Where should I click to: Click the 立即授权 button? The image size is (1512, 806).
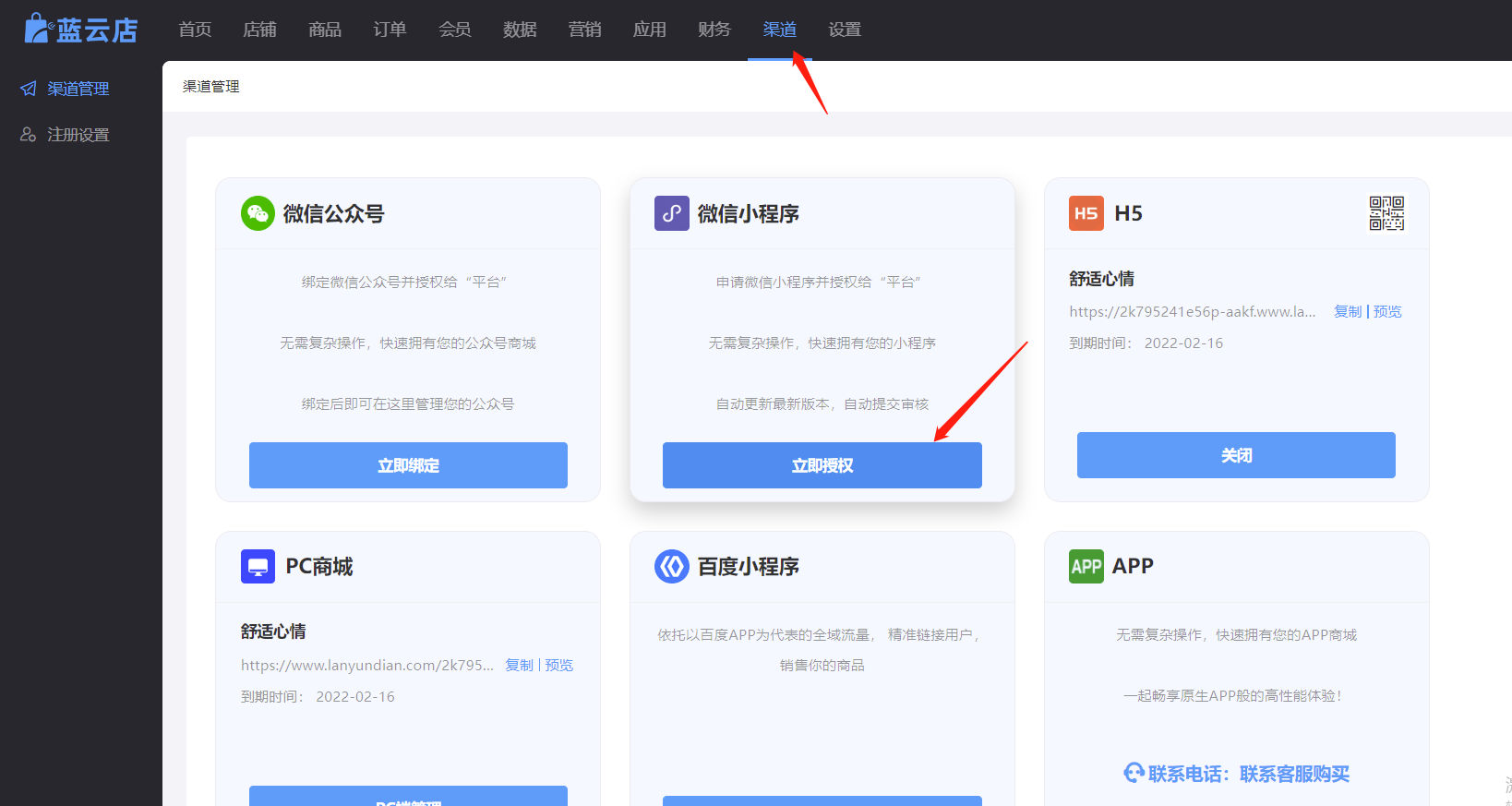point(822,465)
